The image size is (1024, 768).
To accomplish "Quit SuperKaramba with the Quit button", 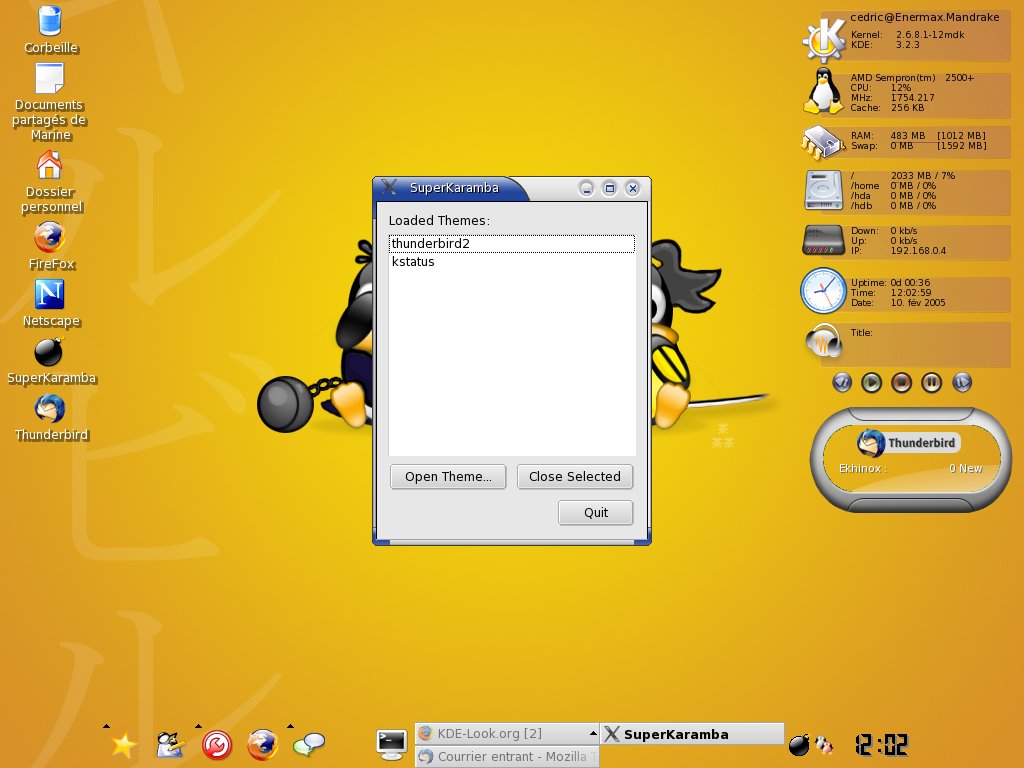I will 596,513.
